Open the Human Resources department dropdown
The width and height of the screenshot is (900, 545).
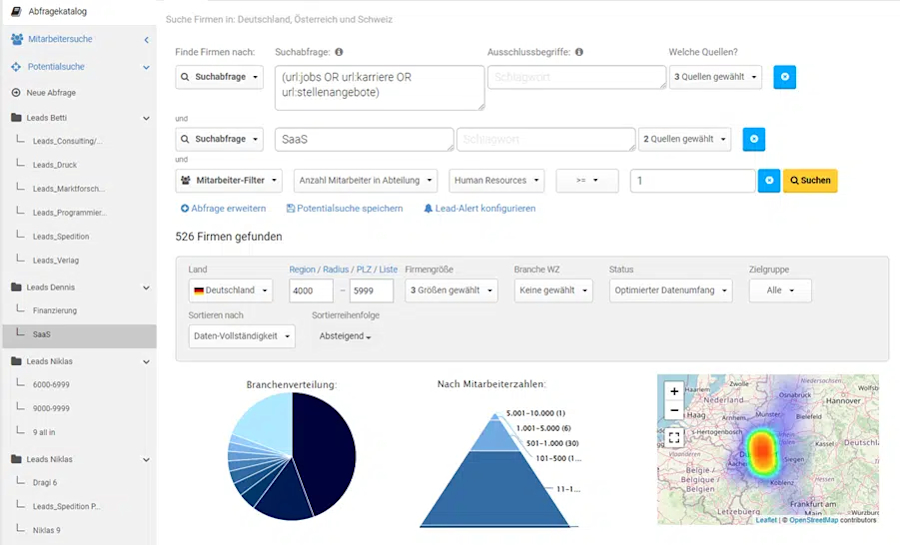click(496, 180)
